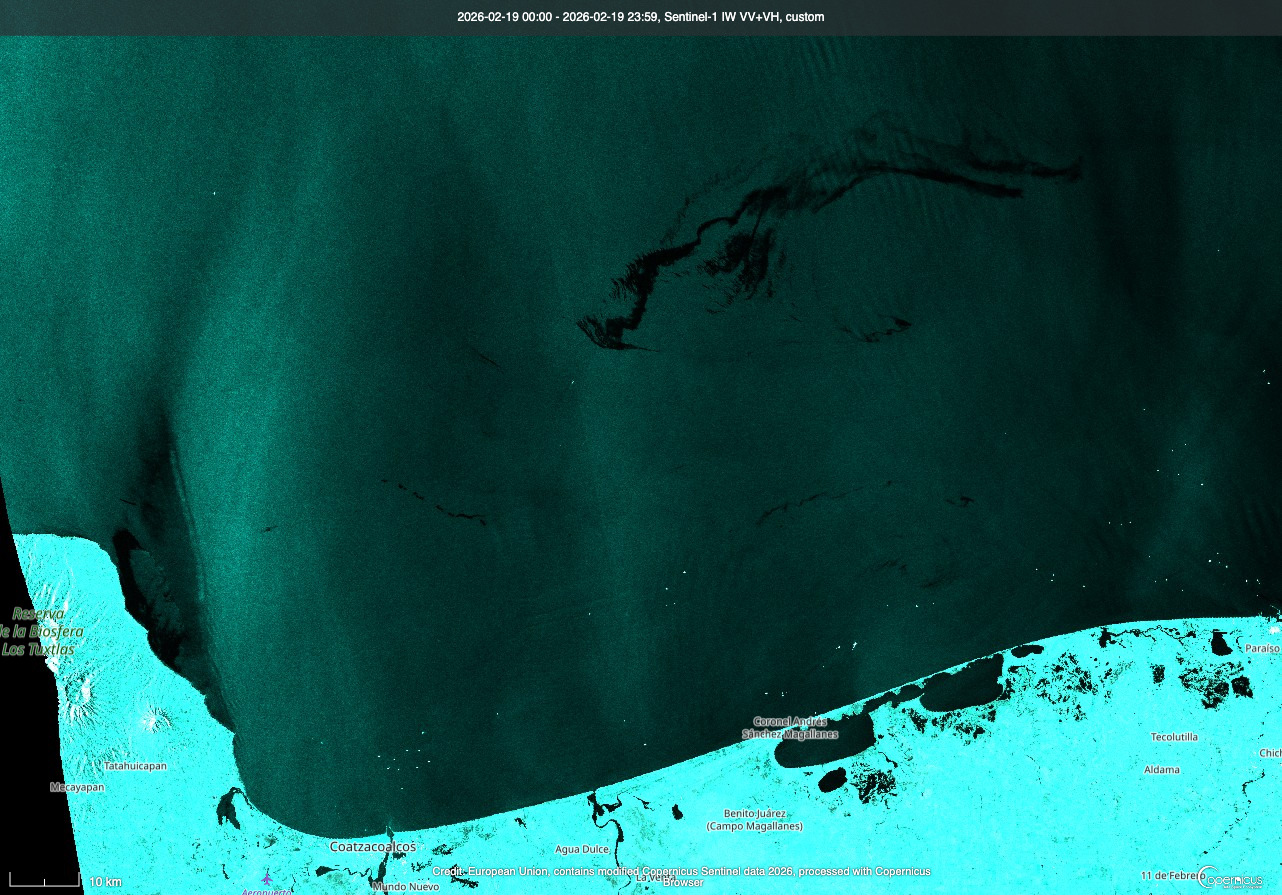The height and width of the screenshot is (895, 1282).
Task: Click the Aldama place label
Action: pyautogui.click(x=1162, y=770)
